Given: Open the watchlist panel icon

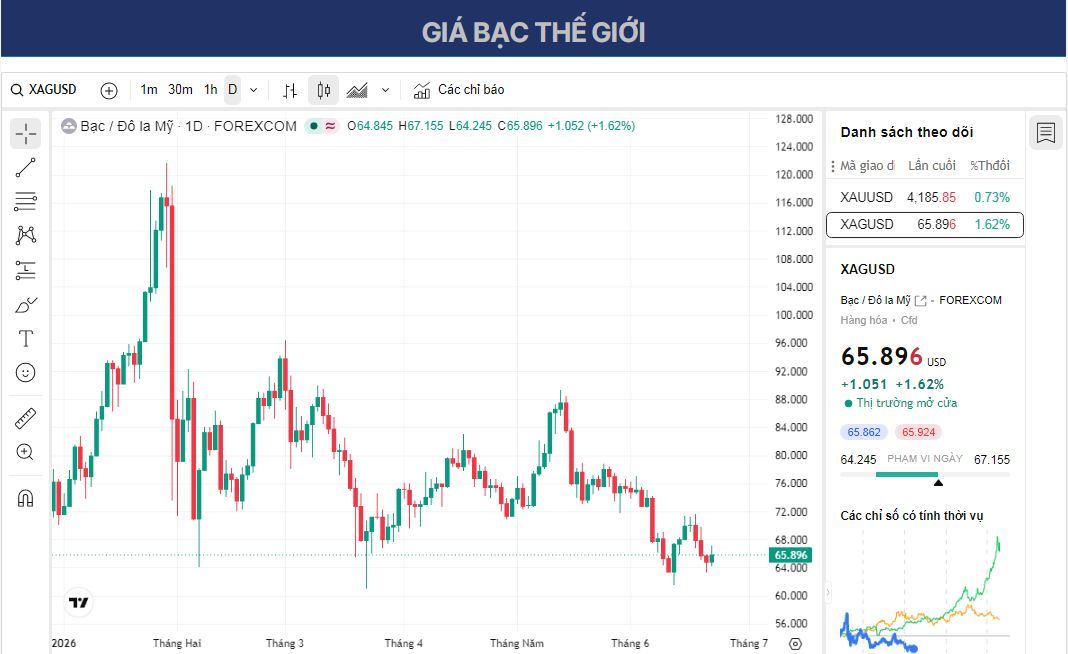Looking at the screenshot, I should pos(1046,132).
